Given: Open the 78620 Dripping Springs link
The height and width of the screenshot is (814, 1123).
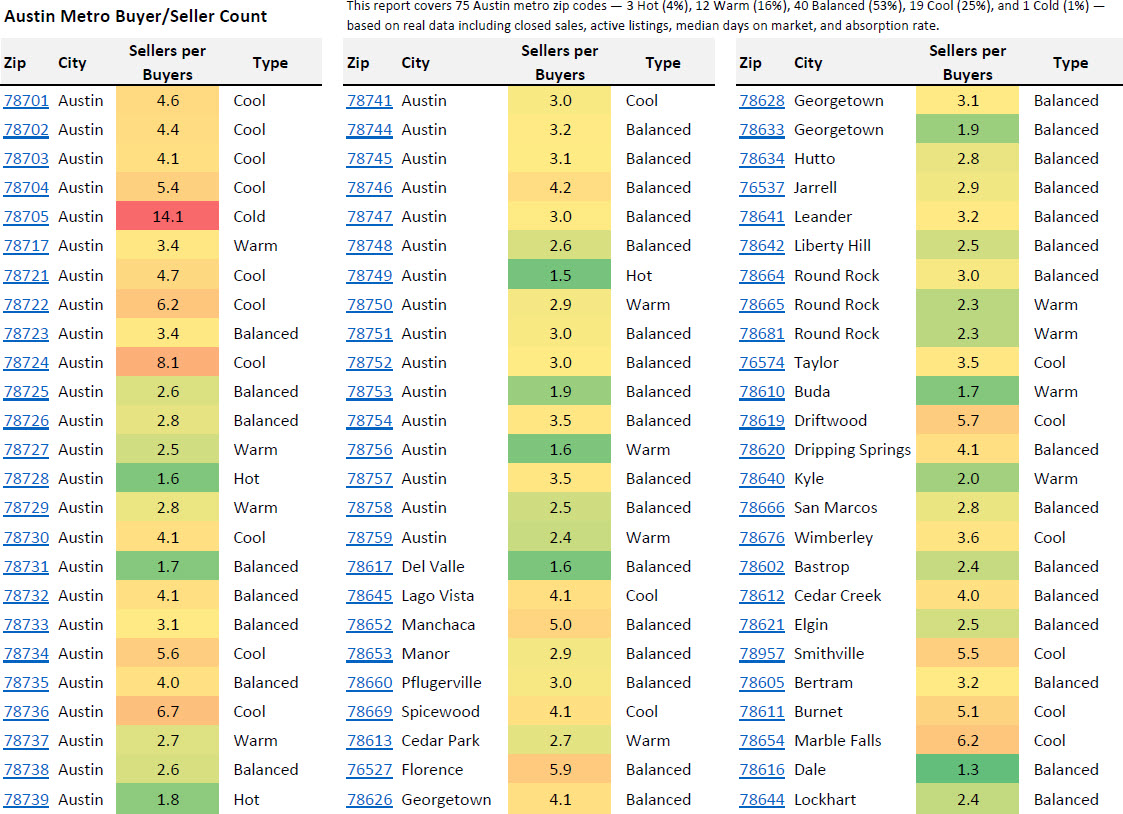Looking at the screenshot, I should (x=762, y=450).
